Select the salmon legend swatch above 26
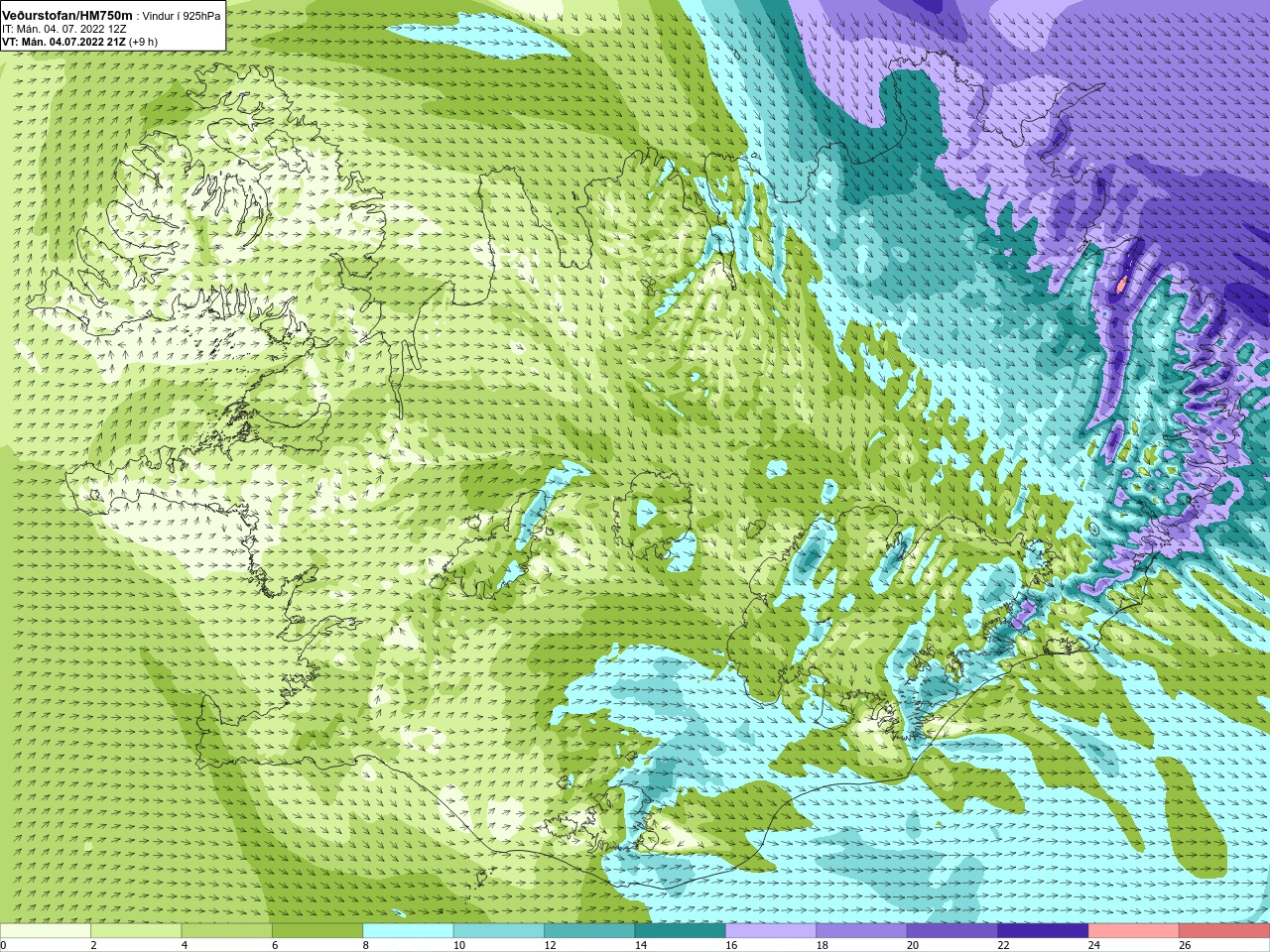This screenshot has height=952, width=1270. 1224,930
